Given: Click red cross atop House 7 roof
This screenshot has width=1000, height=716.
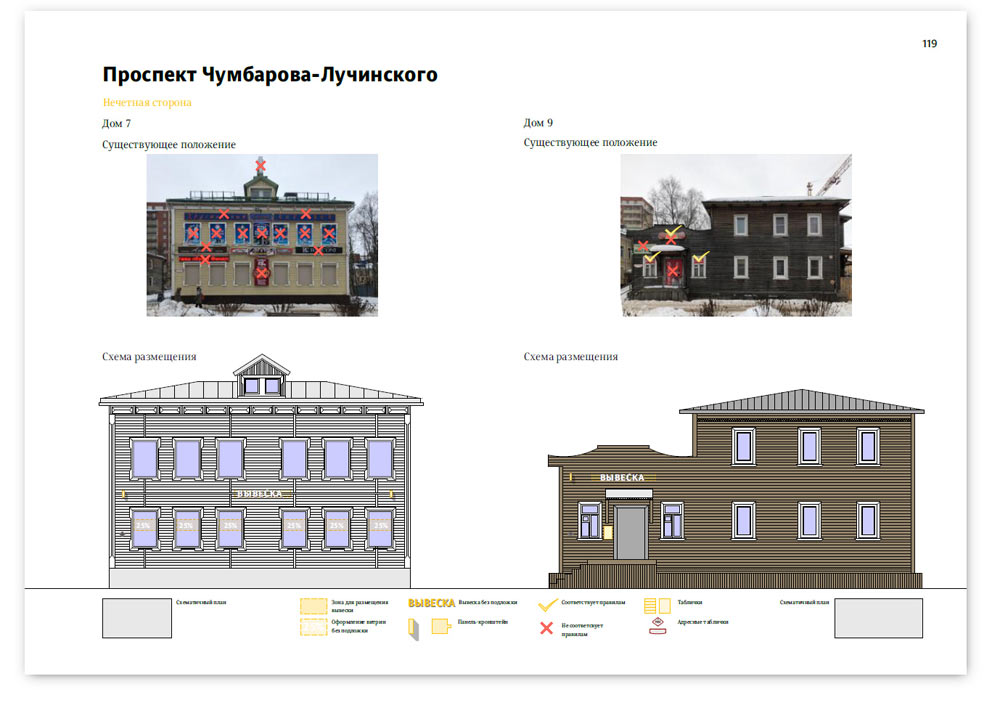Looking at the screenshot, I should pyautogui.click(x=261, y=164).
